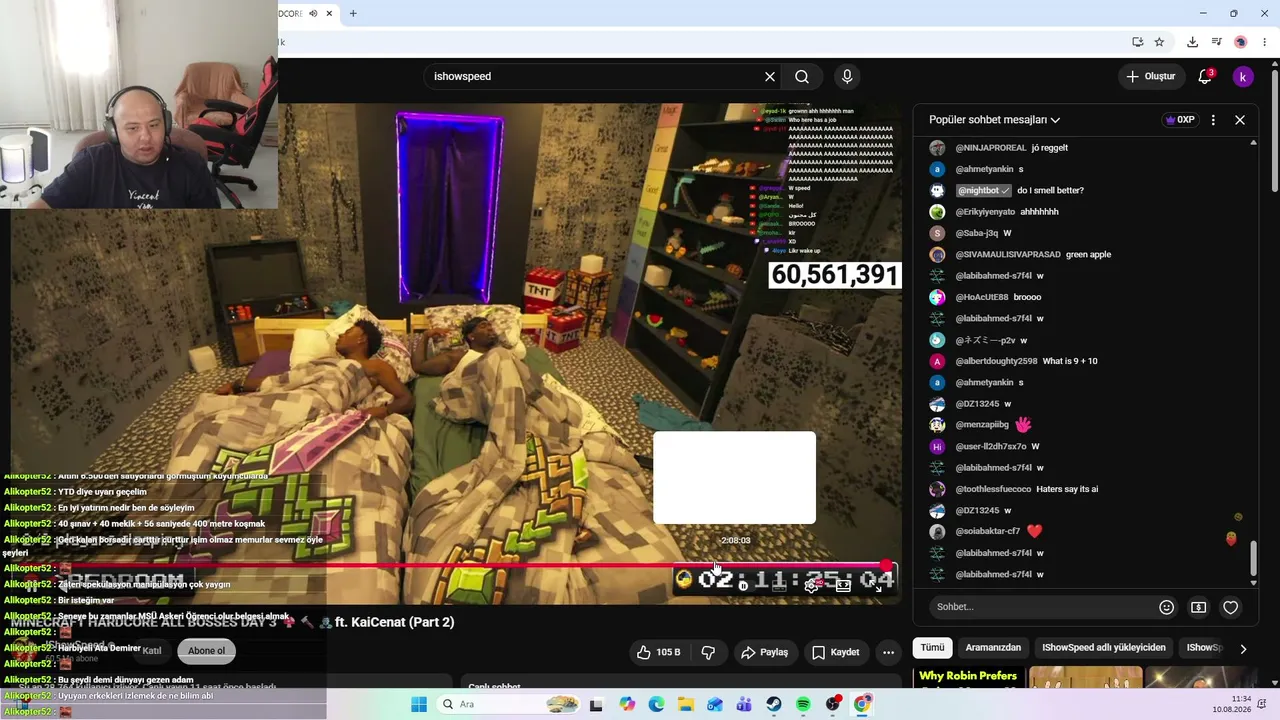
Task: Click the @NINJAPROREAL chat username
Action: coord(990,148)
